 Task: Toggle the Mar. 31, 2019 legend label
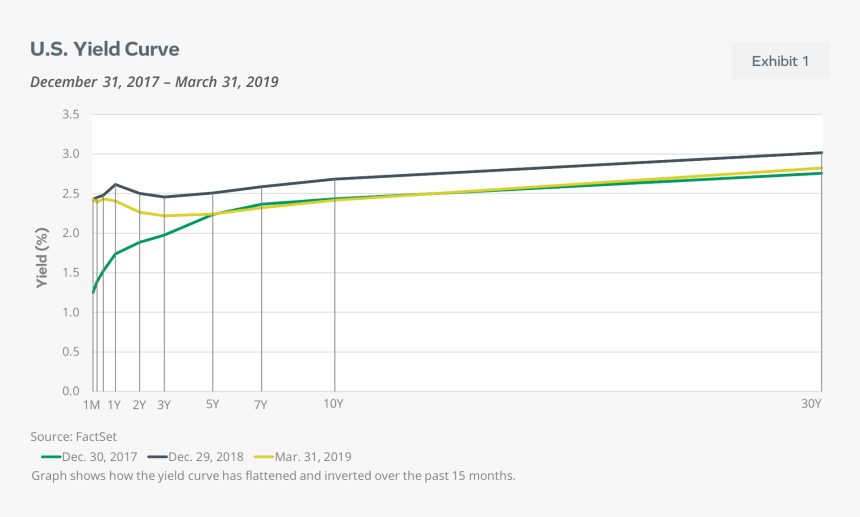point(316,457)
